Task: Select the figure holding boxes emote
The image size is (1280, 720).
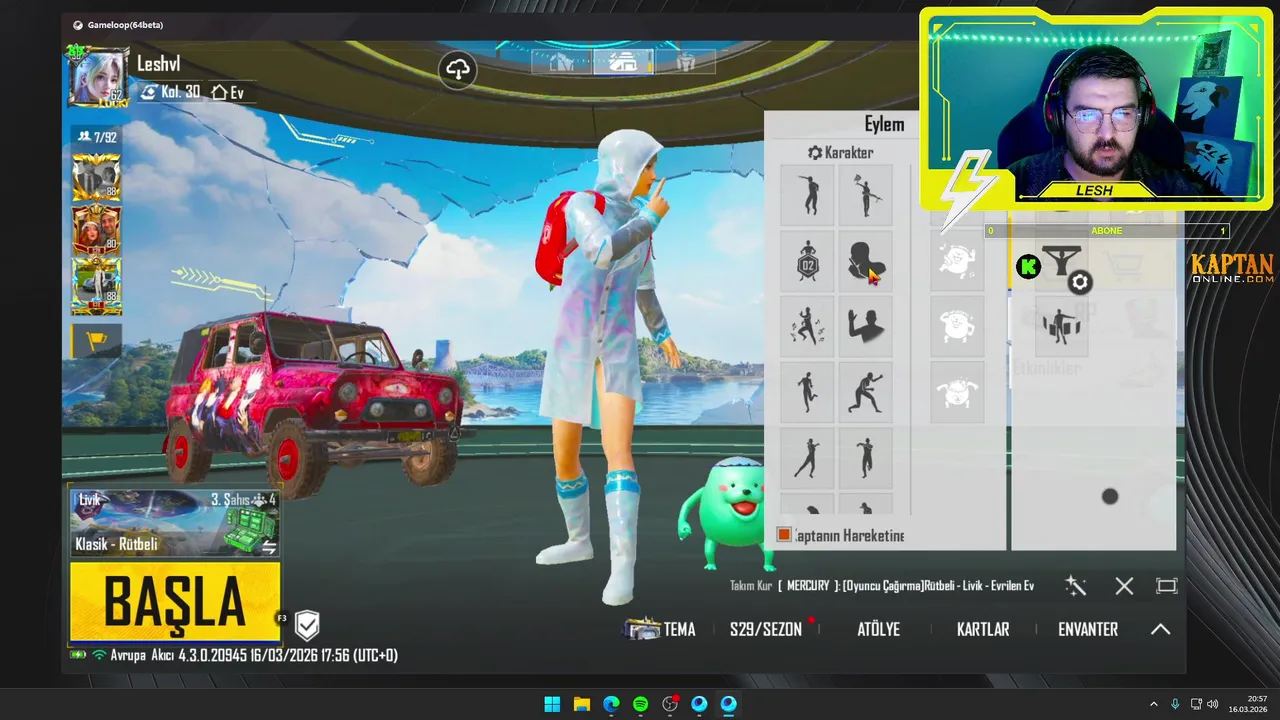Action: (1061, 327)
